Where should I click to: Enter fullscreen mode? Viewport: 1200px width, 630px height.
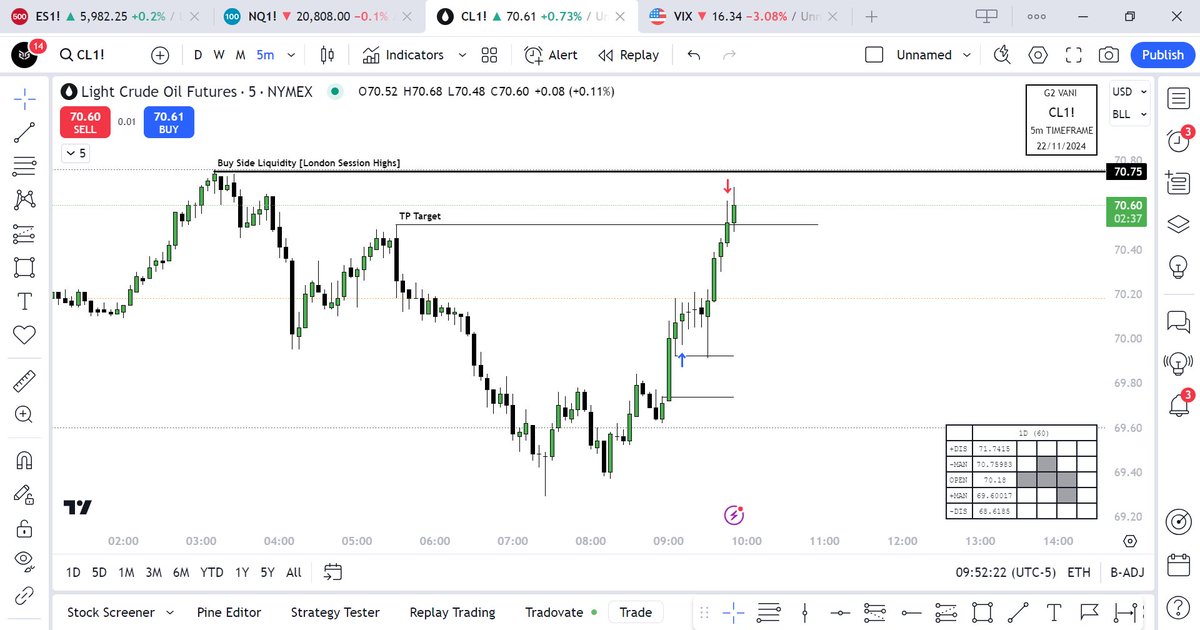pos(1074,55)
